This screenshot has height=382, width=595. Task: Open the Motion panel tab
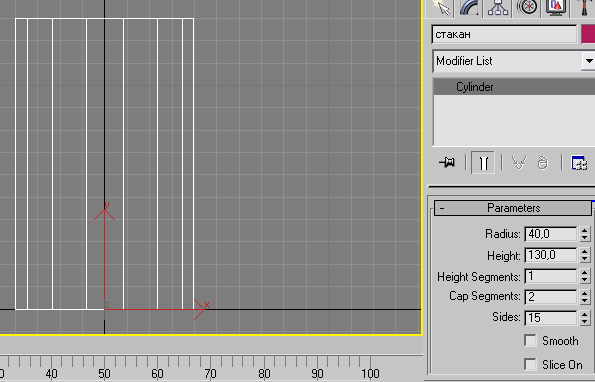click(527, 8)
